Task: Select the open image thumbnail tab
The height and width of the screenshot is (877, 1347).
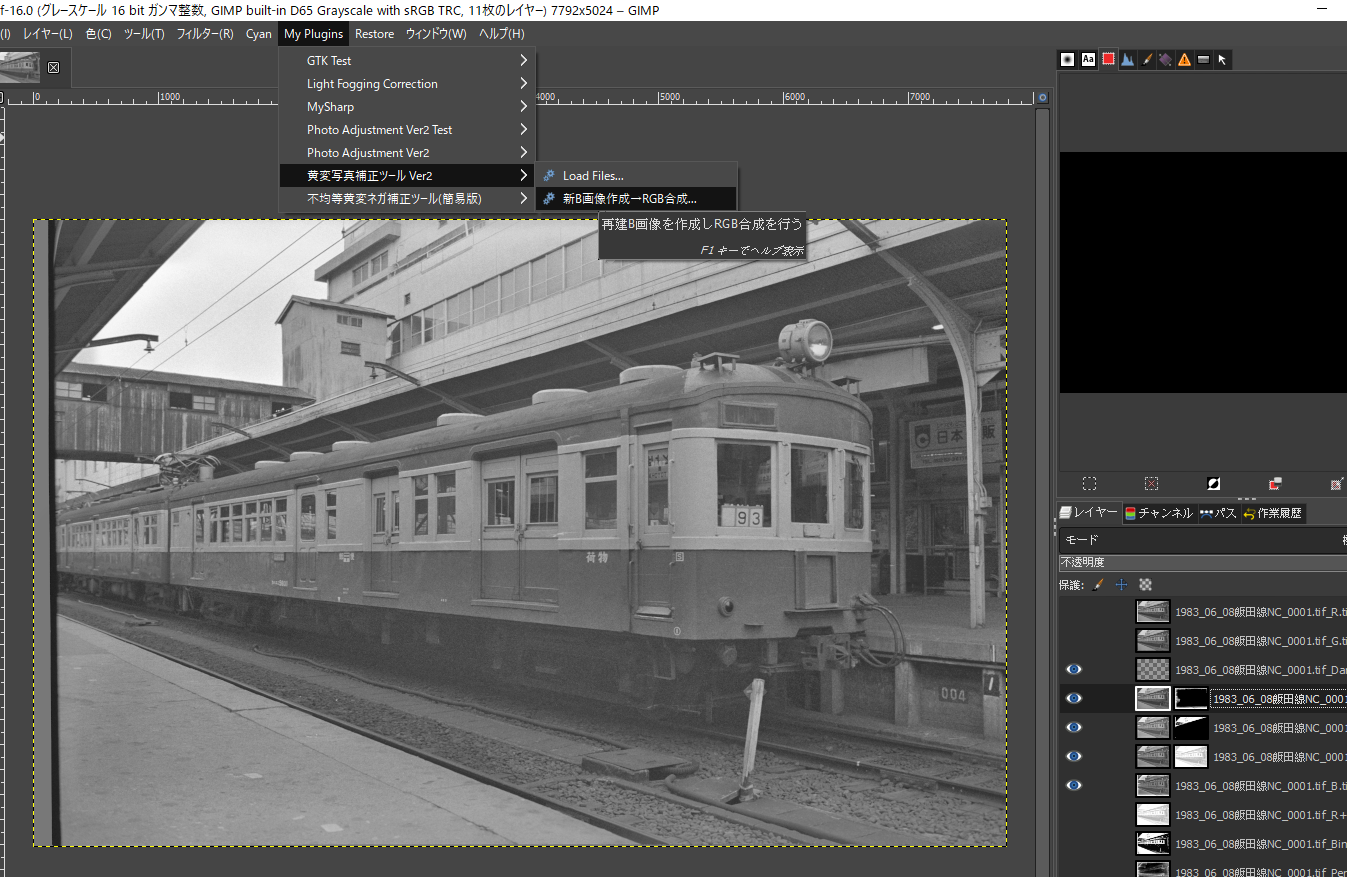Action: [21, 68]
